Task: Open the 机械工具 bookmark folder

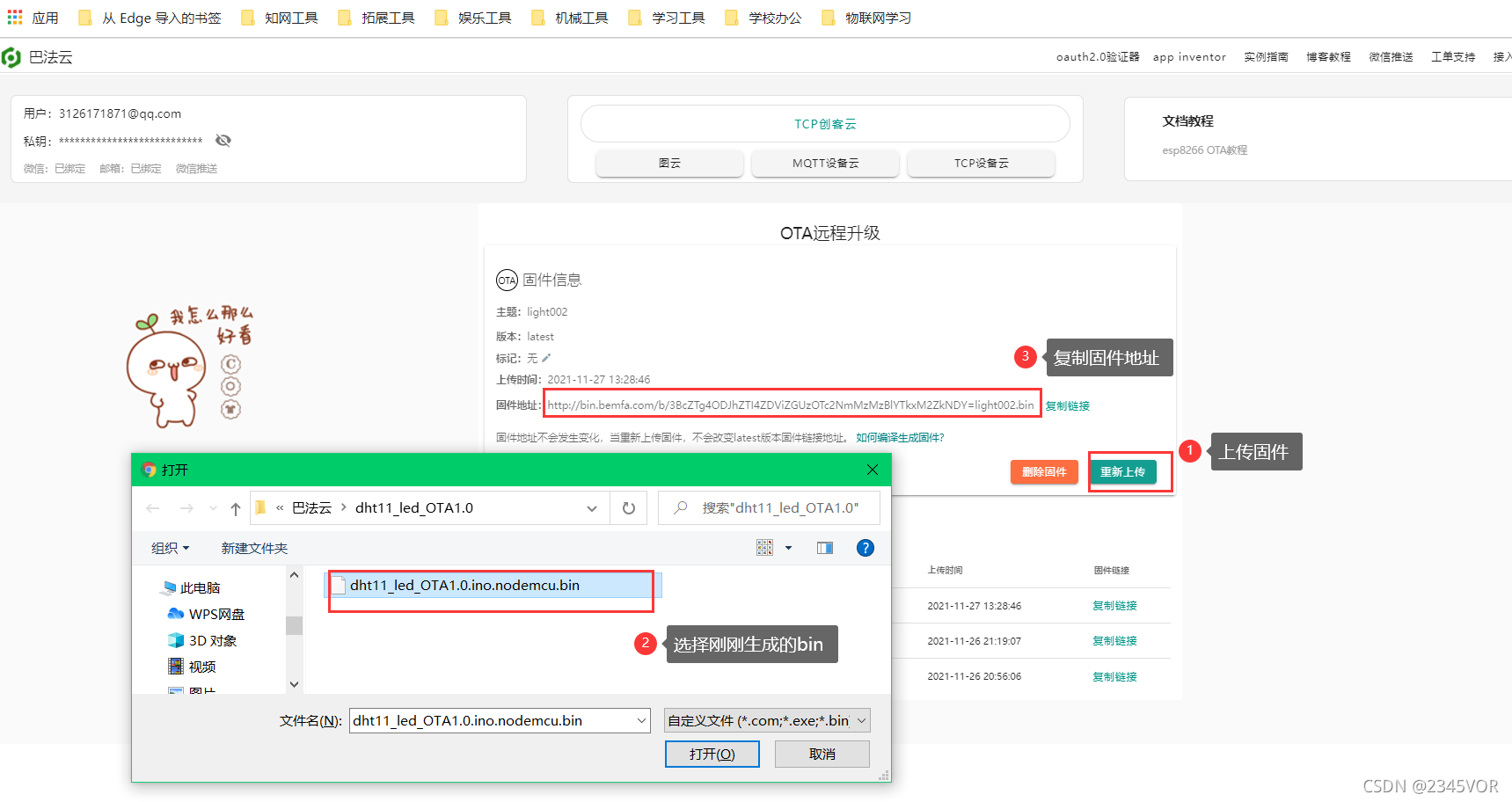Action: point(570,18)
